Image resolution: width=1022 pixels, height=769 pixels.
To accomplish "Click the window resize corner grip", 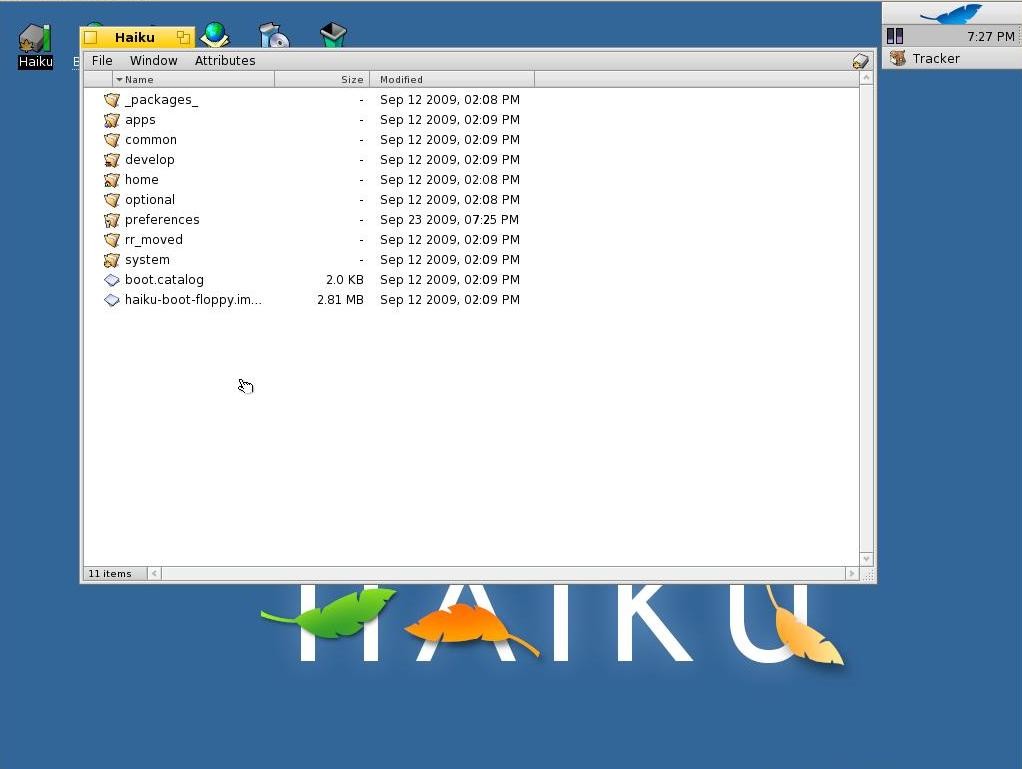I will coord(868,575).
